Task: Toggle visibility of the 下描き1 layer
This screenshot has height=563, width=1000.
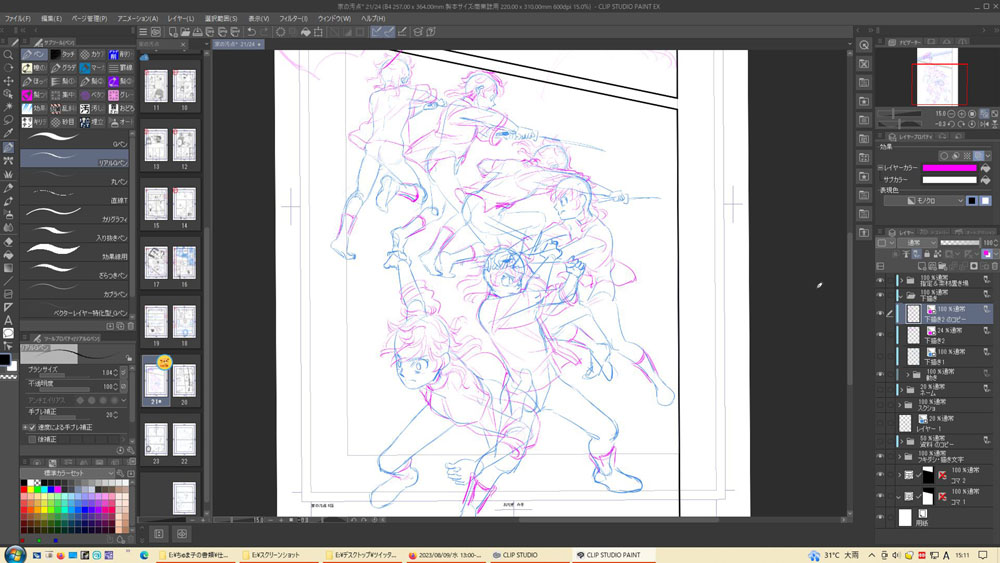Action: [x=880, y=356]
